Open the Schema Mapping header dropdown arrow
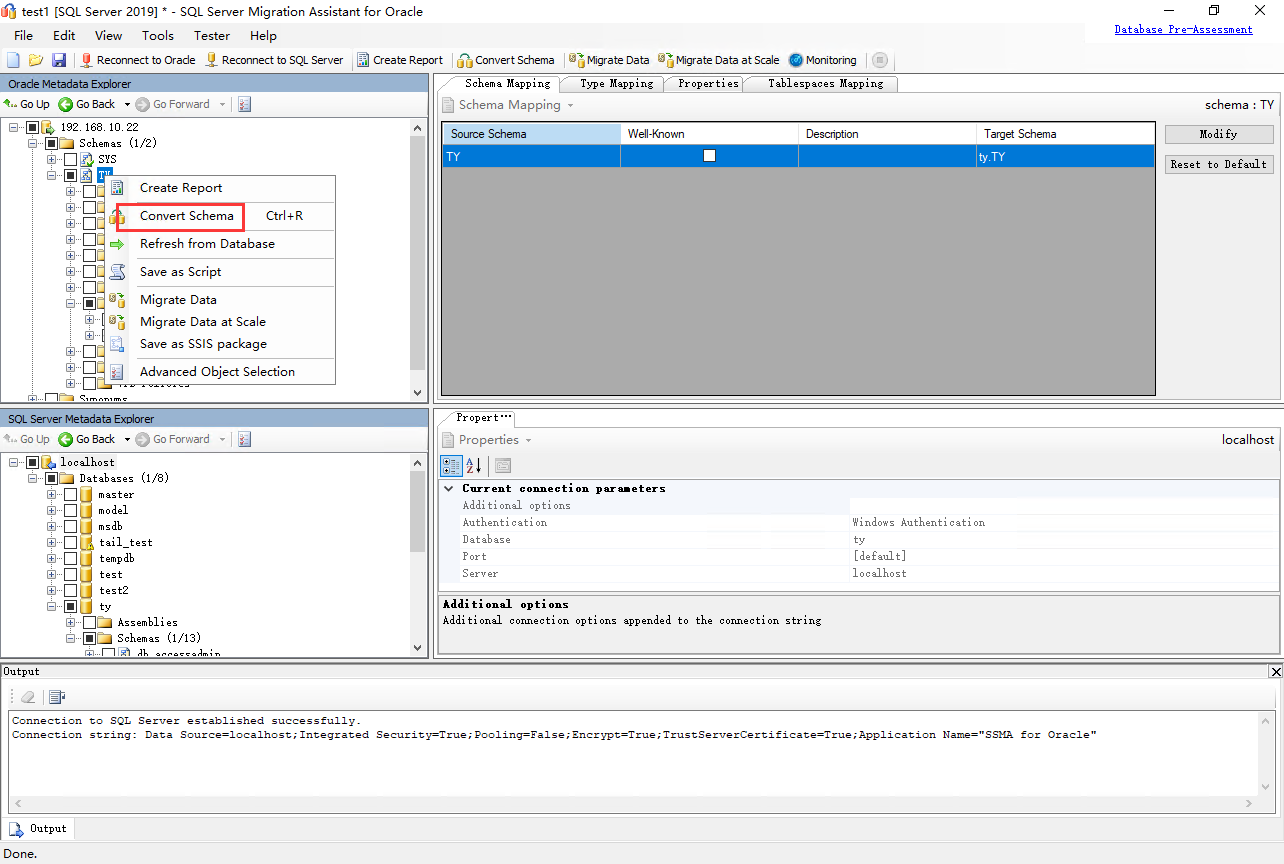 tap(570, 105)
